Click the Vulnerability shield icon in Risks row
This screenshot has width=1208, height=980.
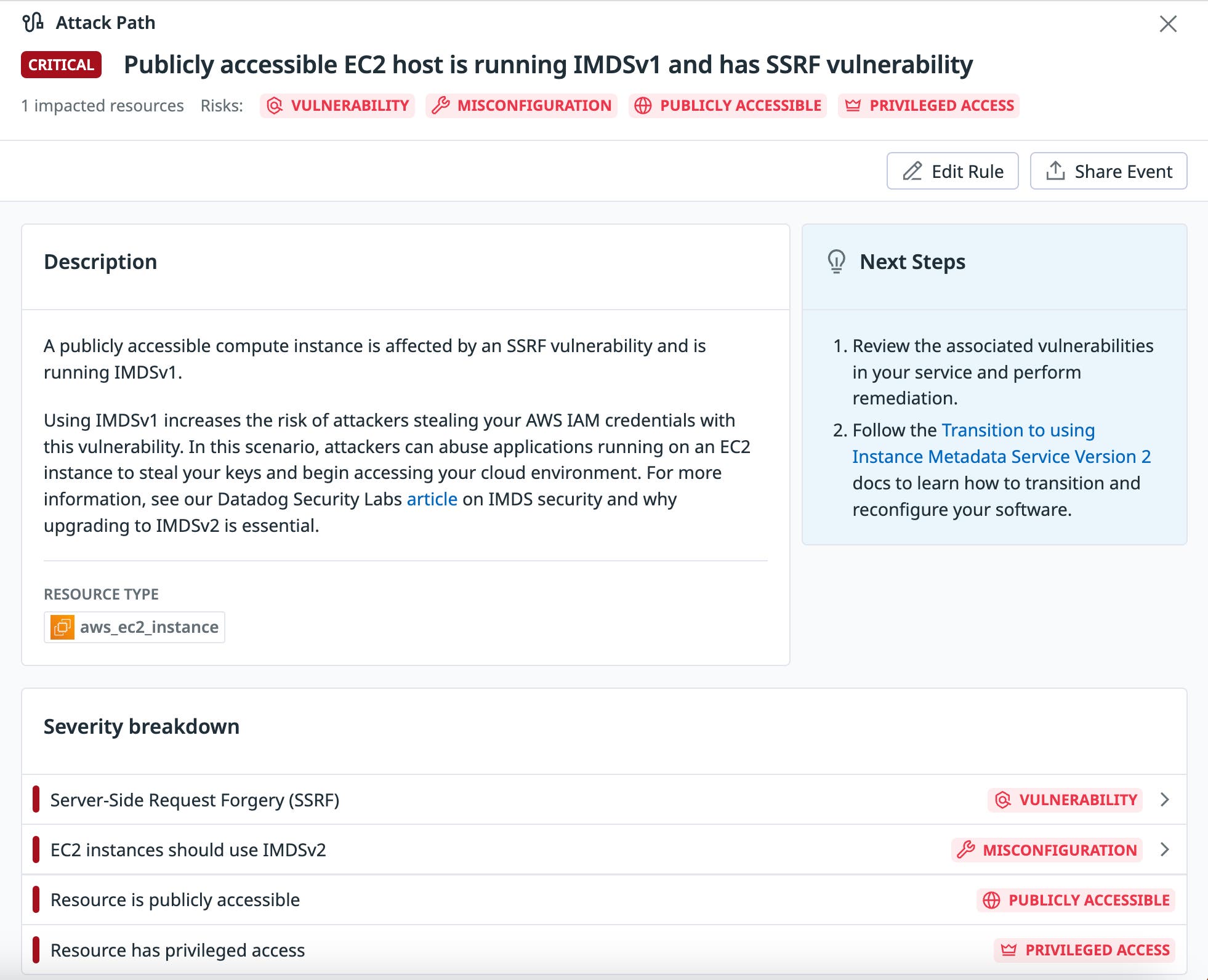(x=275, y=105)
